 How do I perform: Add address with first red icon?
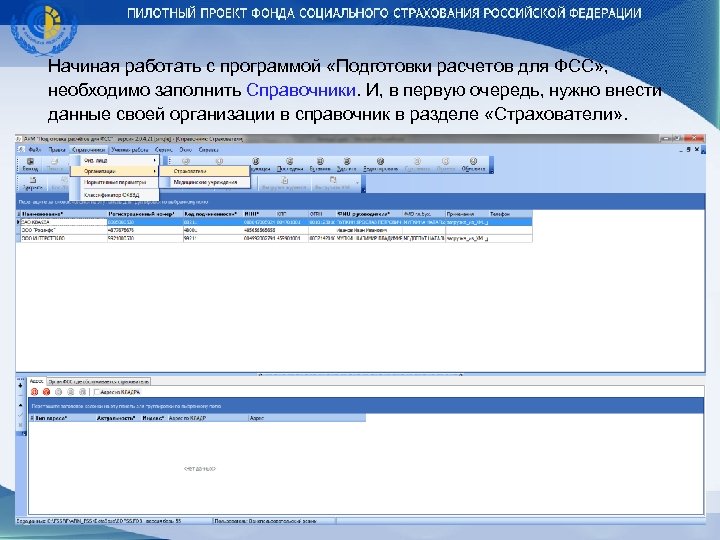click(34, 392)
